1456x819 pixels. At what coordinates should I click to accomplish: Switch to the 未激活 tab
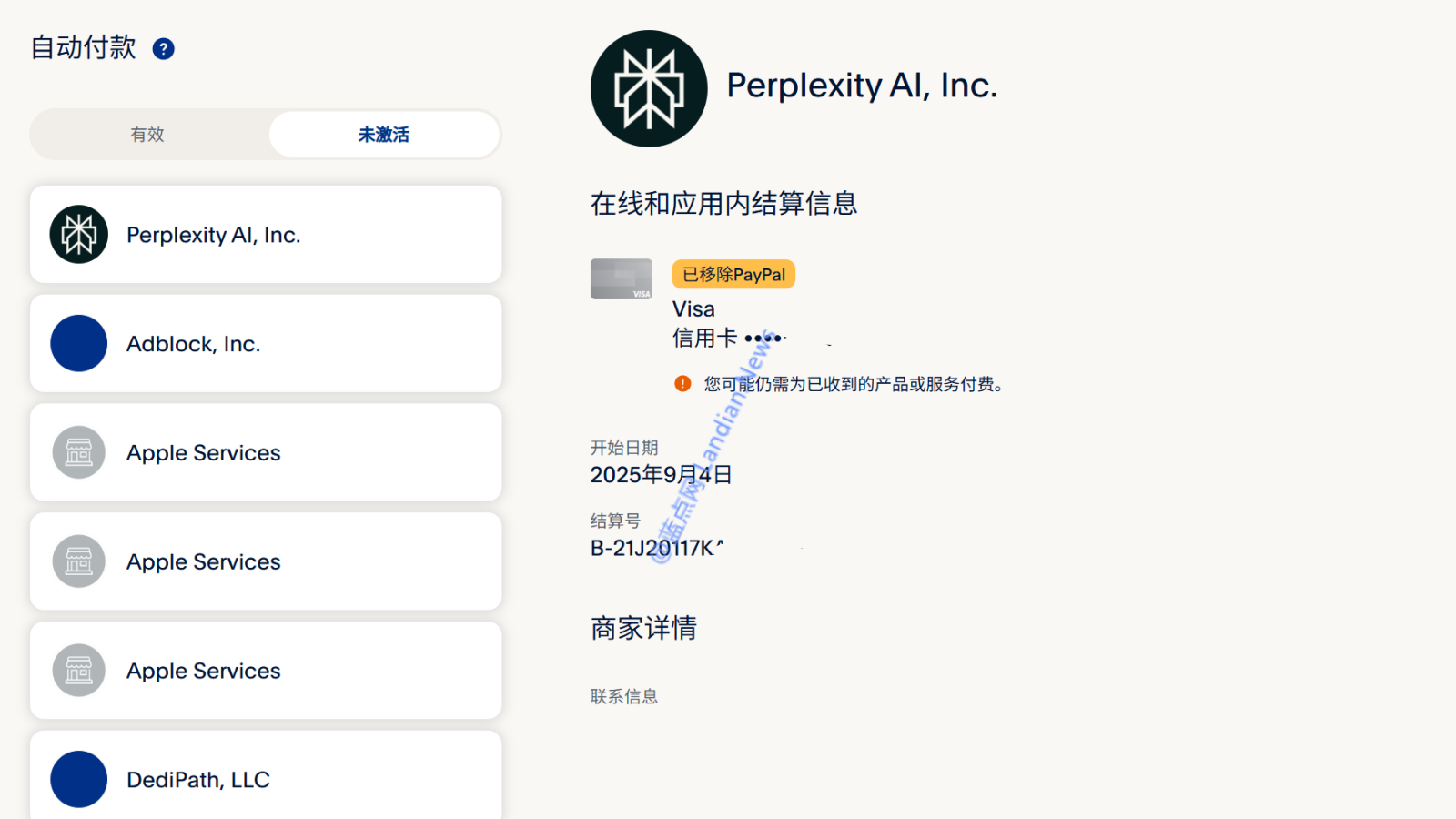coord(384,135)
